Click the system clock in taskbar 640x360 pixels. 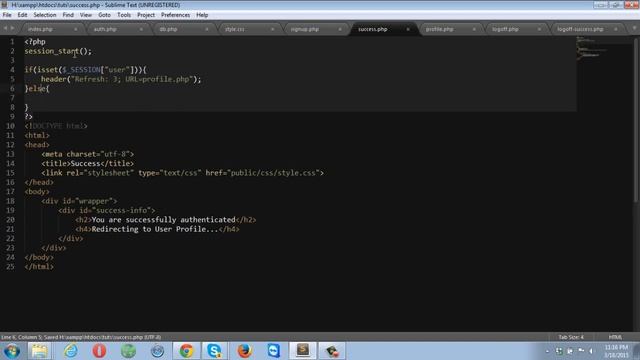click(x=616, y=351)
